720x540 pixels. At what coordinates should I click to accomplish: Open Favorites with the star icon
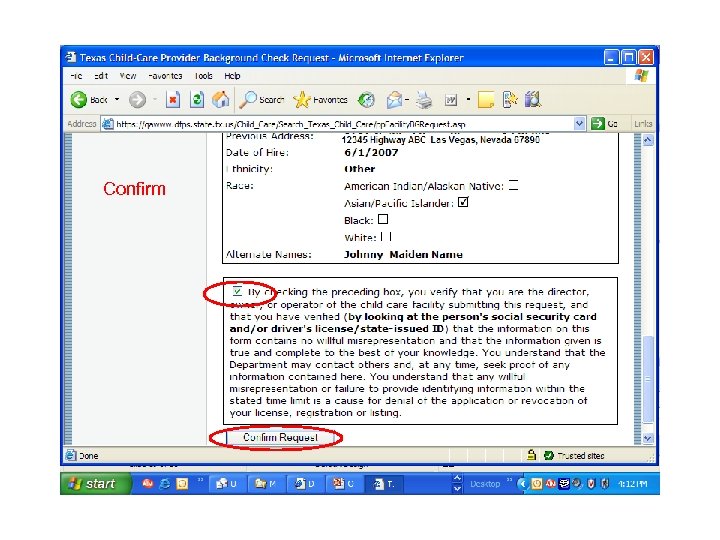pyautogui.click(x=320, y=99)
